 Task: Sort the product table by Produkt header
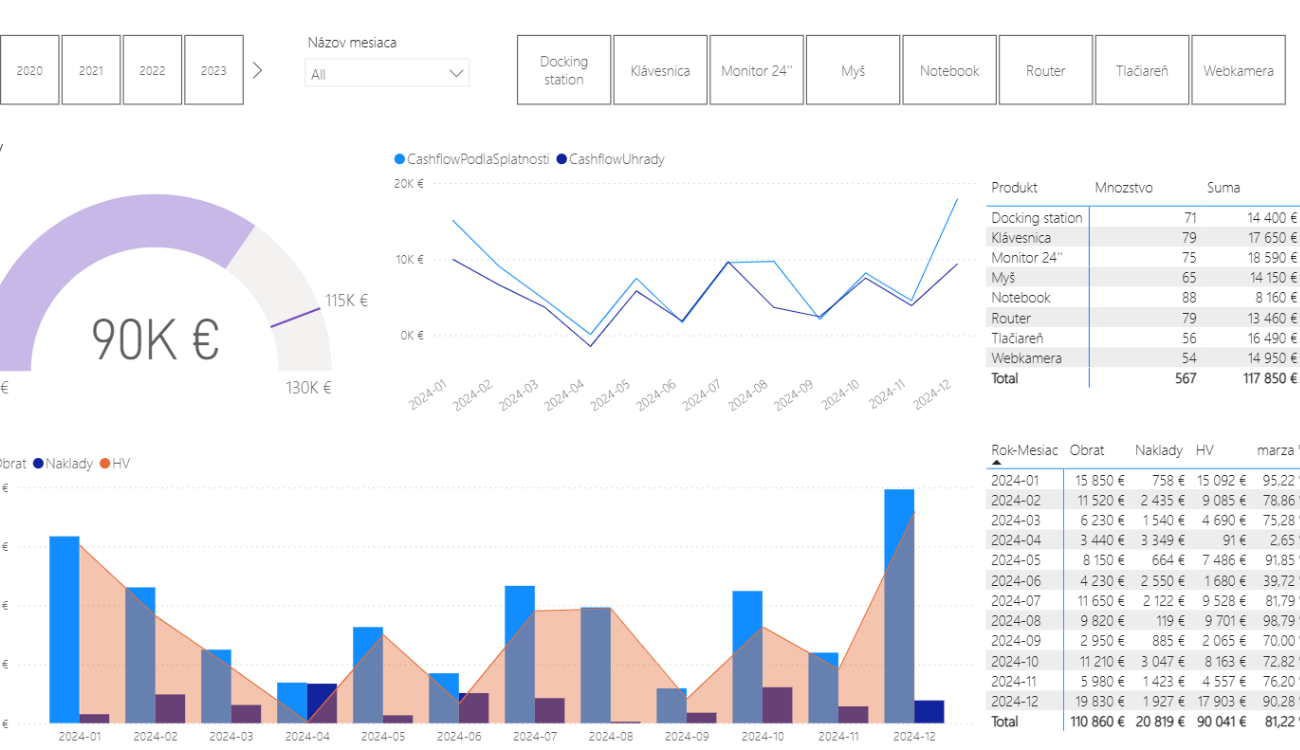[1014, 187]
